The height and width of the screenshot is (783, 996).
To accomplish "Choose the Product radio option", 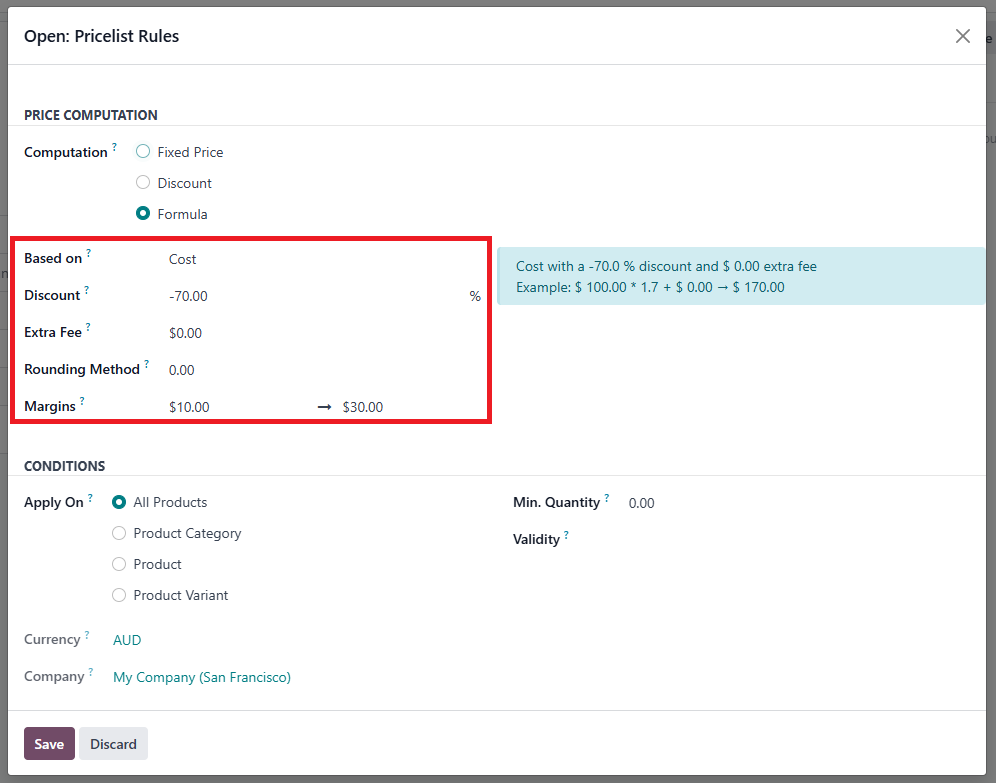I will (x=119, y=564).
